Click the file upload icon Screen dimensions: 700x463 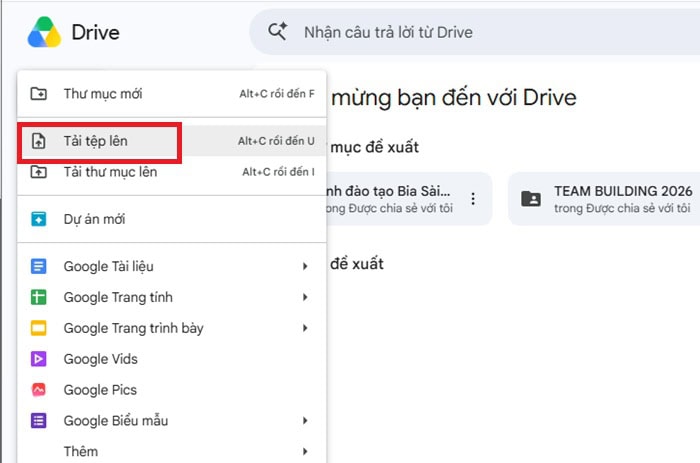click(38, 141)
